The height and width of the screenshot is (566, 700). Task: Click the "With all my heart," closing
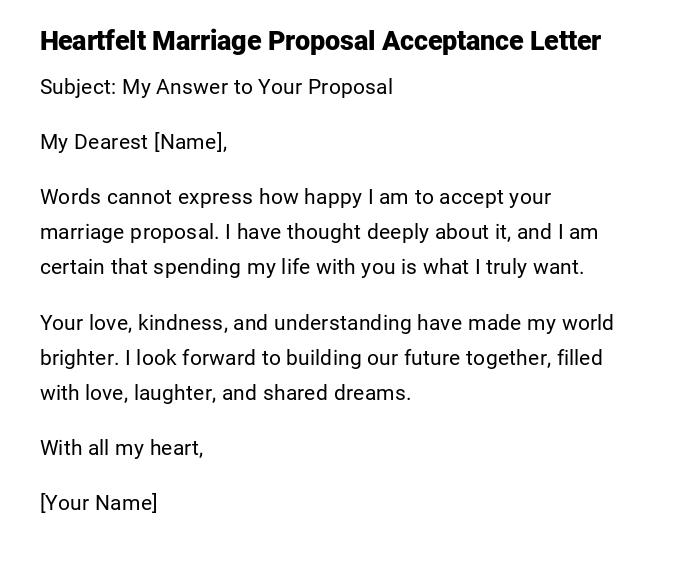click(121, 448)
